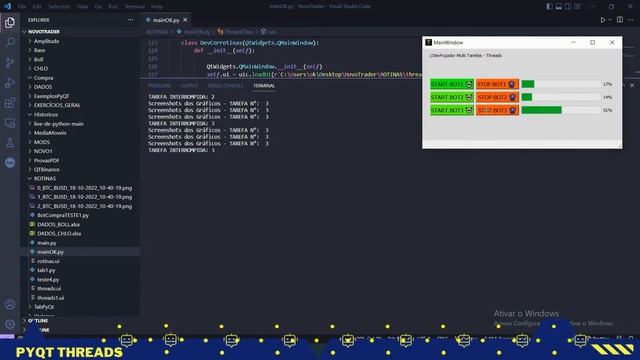Image resolution: width=640 pixels, height=360 pixels.
Task: Open the Edit menu
Action: coord(37,7)
